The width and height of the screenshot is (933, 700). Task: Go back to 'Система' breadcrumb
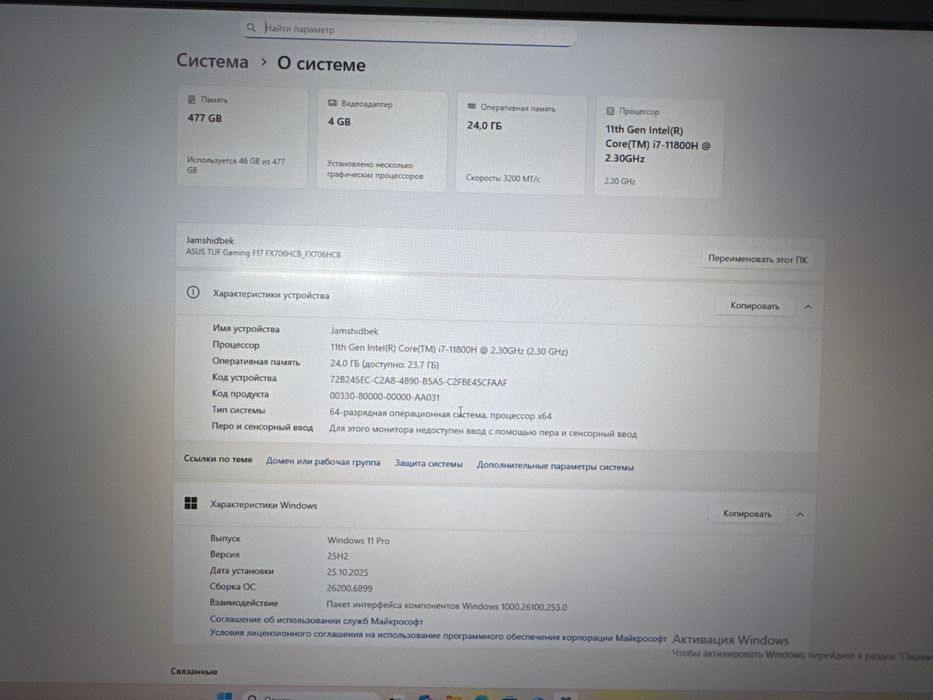pyautogui.click(x=212, y=61)
